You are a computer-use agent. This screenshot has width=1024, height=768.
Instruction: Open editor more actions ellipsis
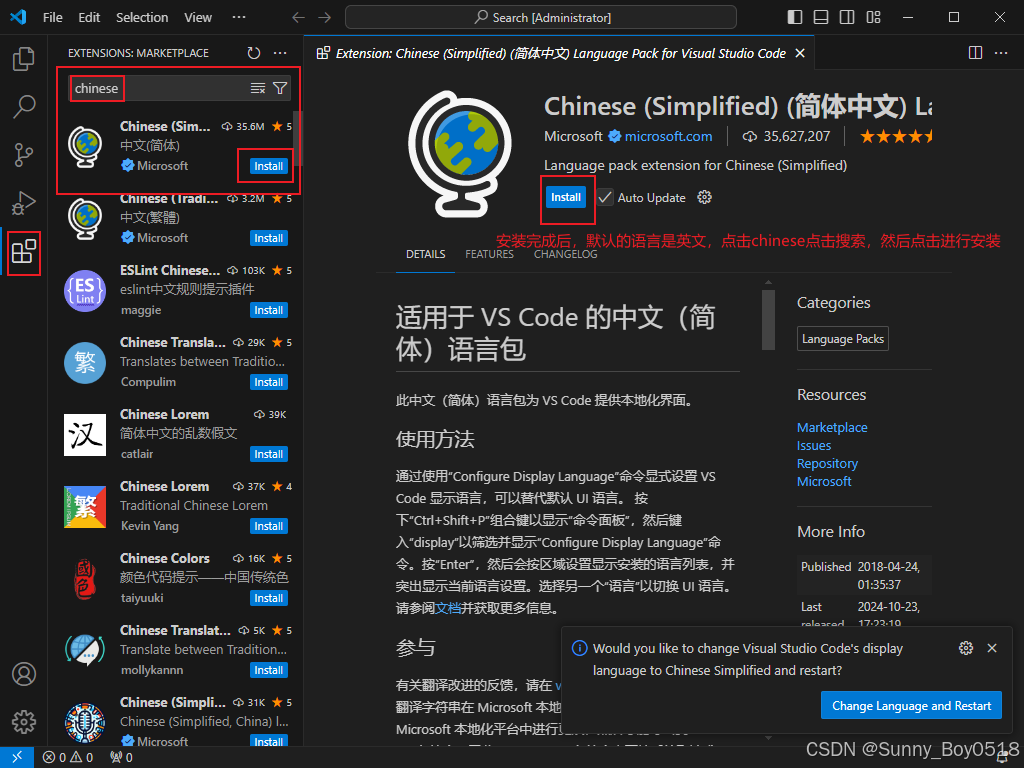click(x=1001, y=53)
